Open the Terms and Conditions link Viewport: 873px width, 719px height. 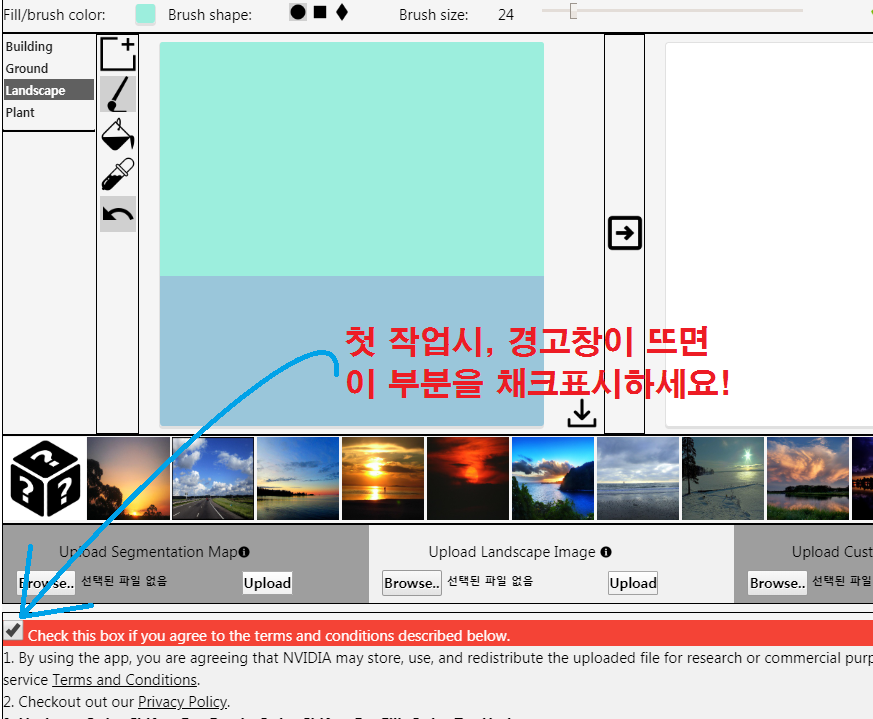[x=125, y=680]
